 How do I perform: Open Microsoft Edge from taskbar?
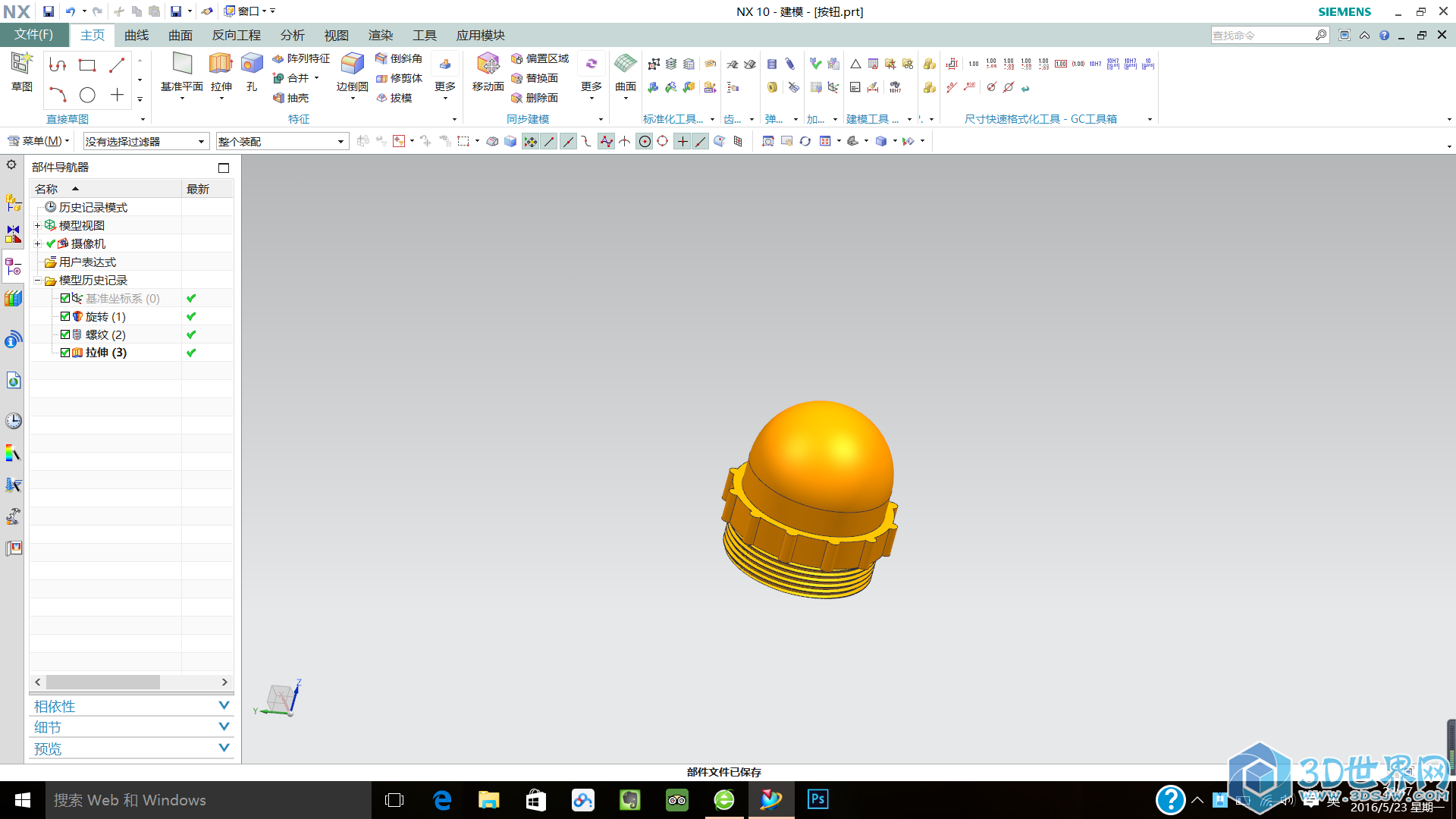[x=442, y=800]
